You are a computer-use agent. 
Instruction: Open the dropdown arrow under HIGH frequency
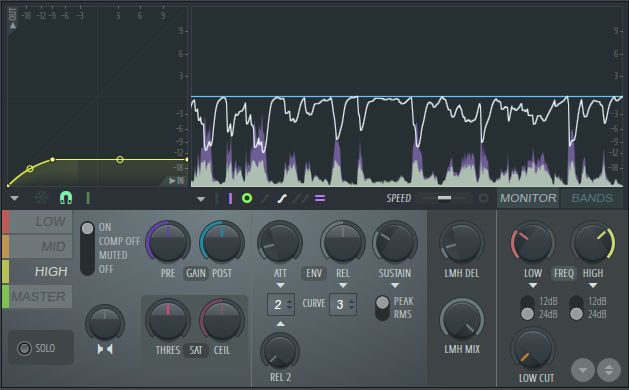pyautogui.click(x=593, y=285)
